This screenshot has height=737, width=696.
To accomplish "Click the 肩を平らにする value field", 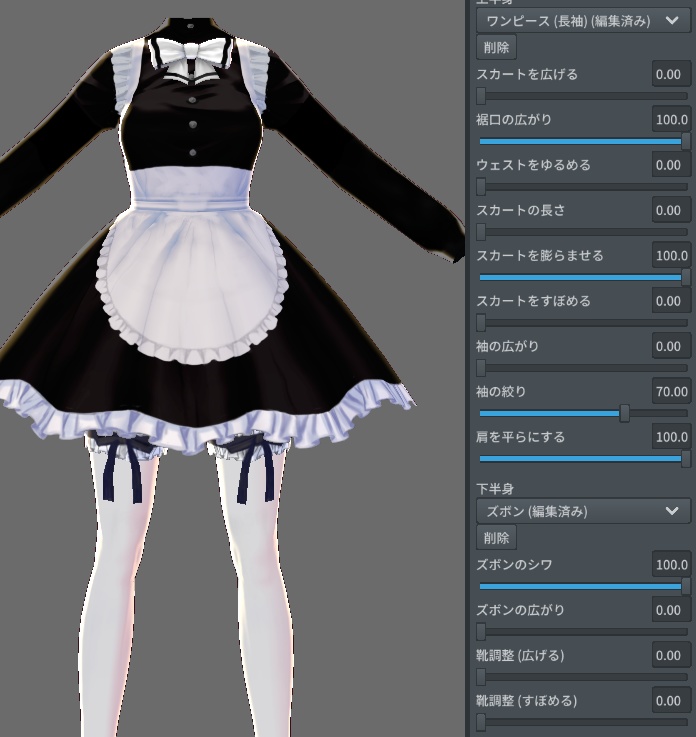I will (671, 437).
